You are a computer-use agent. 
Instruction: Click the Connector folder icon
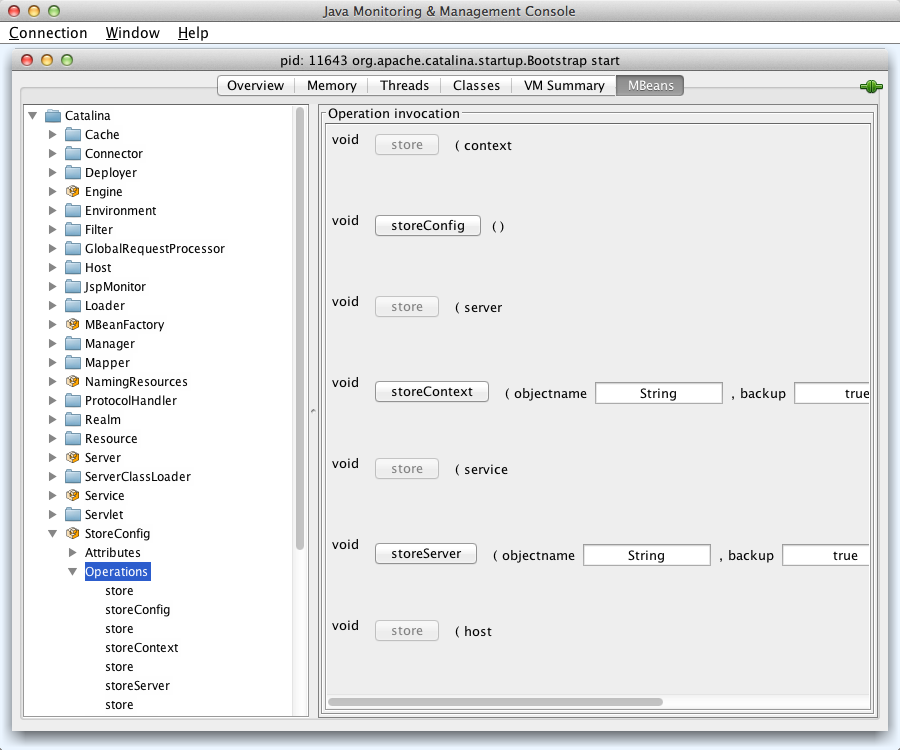73,154
